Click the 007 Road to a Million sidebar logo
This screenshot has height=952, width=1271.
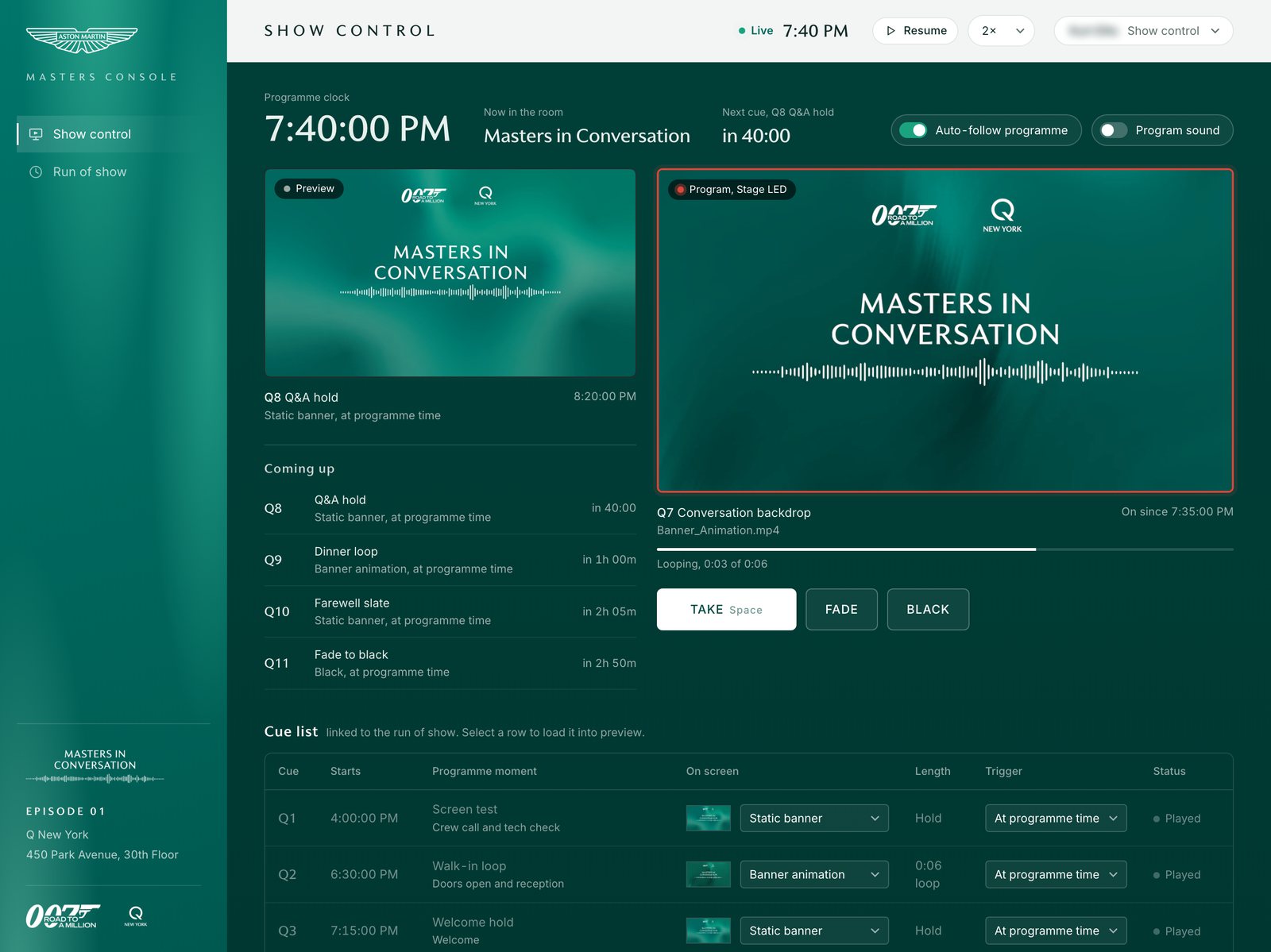(62, 915)
